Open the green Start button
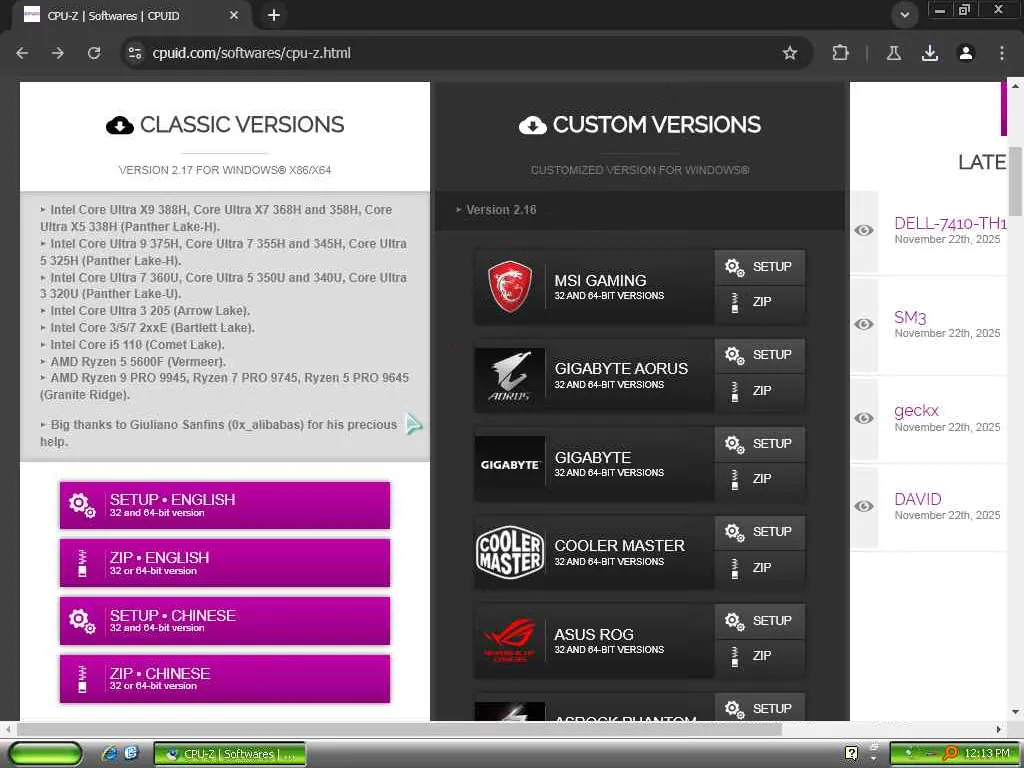1024x768 pixels. coord(46,754)
